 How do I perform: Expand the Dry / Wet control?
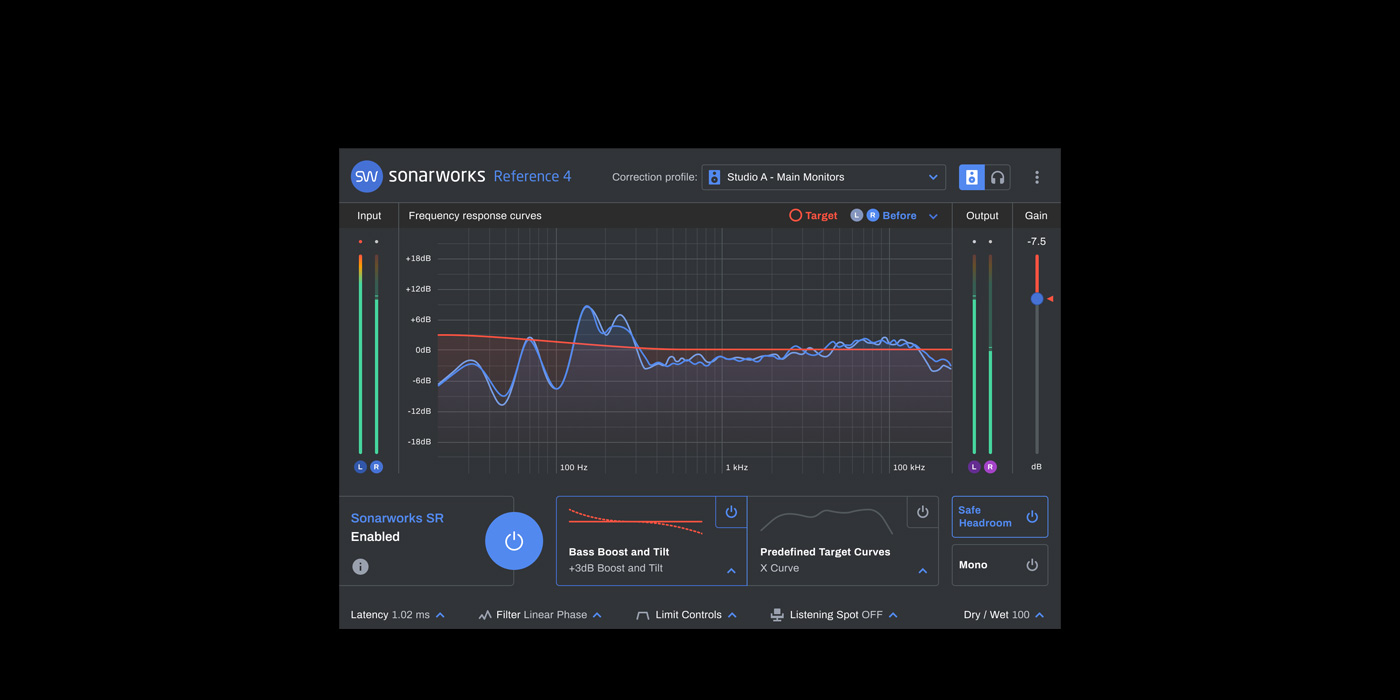(x=1040, y=615)
